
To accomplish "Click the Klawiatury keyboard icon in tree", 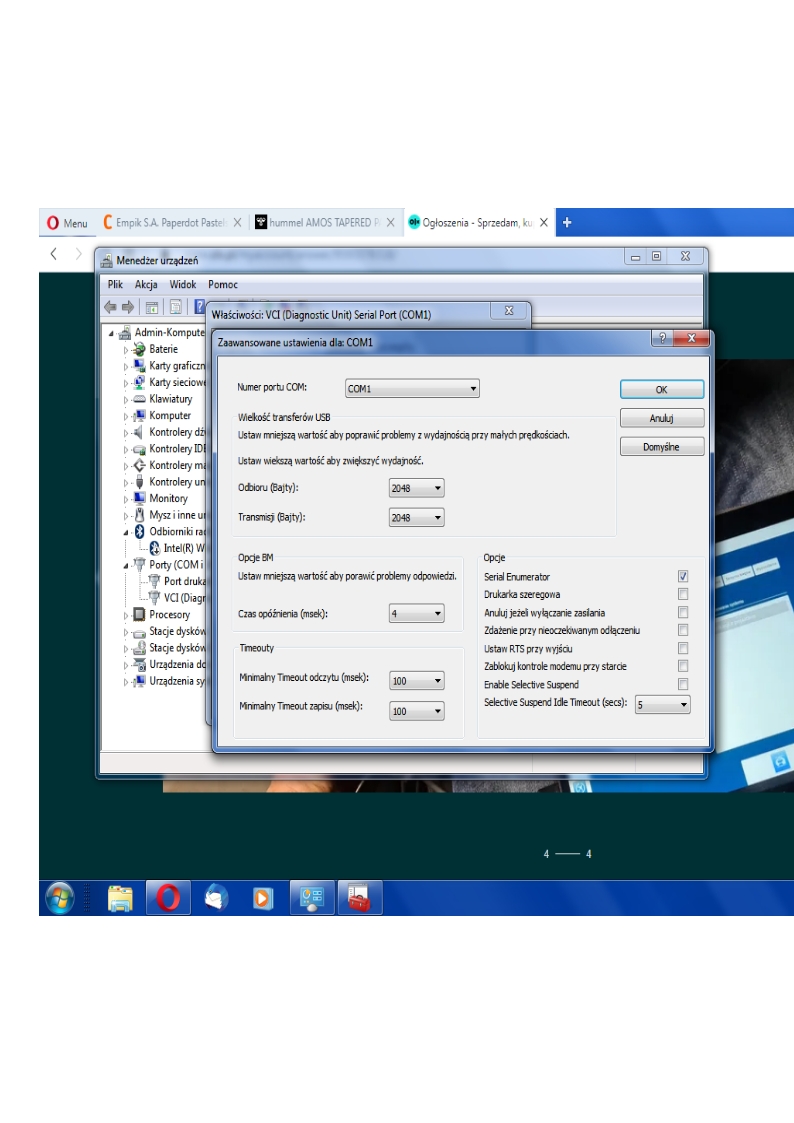I will [140, 399].
